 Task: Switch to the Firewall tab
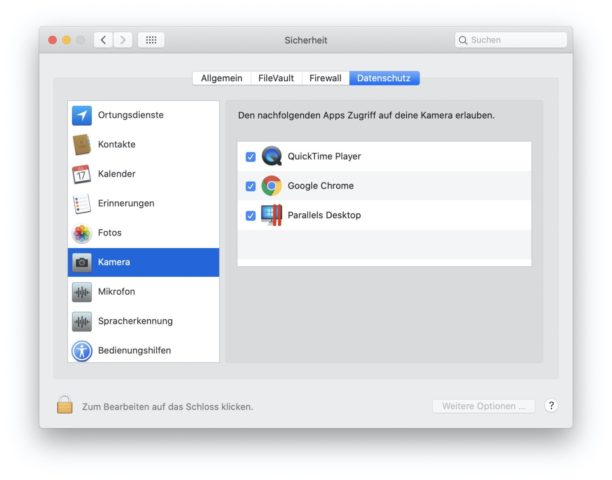click(325, 78)
